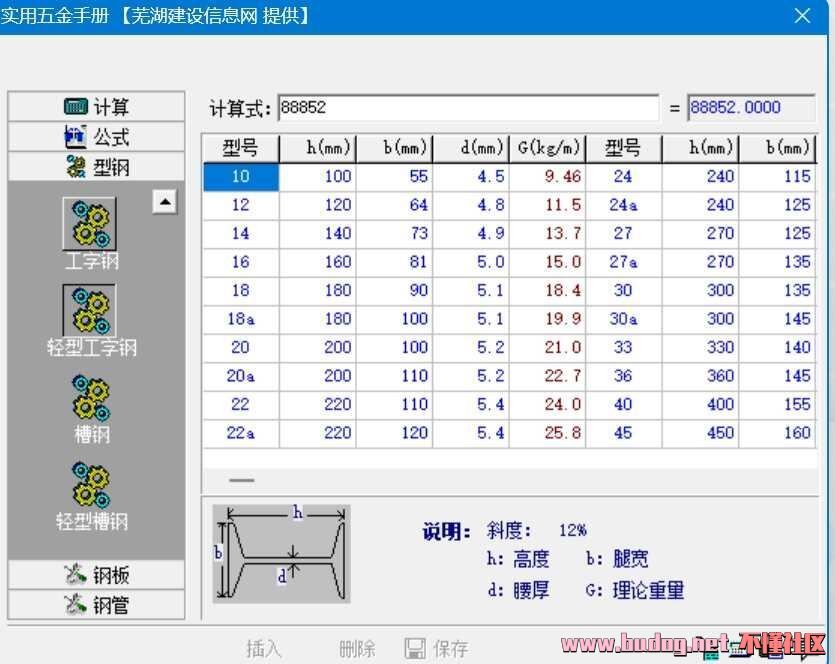
Task: Select the 轻型工字钢 light I-beam icon
Action: point(89,311)
